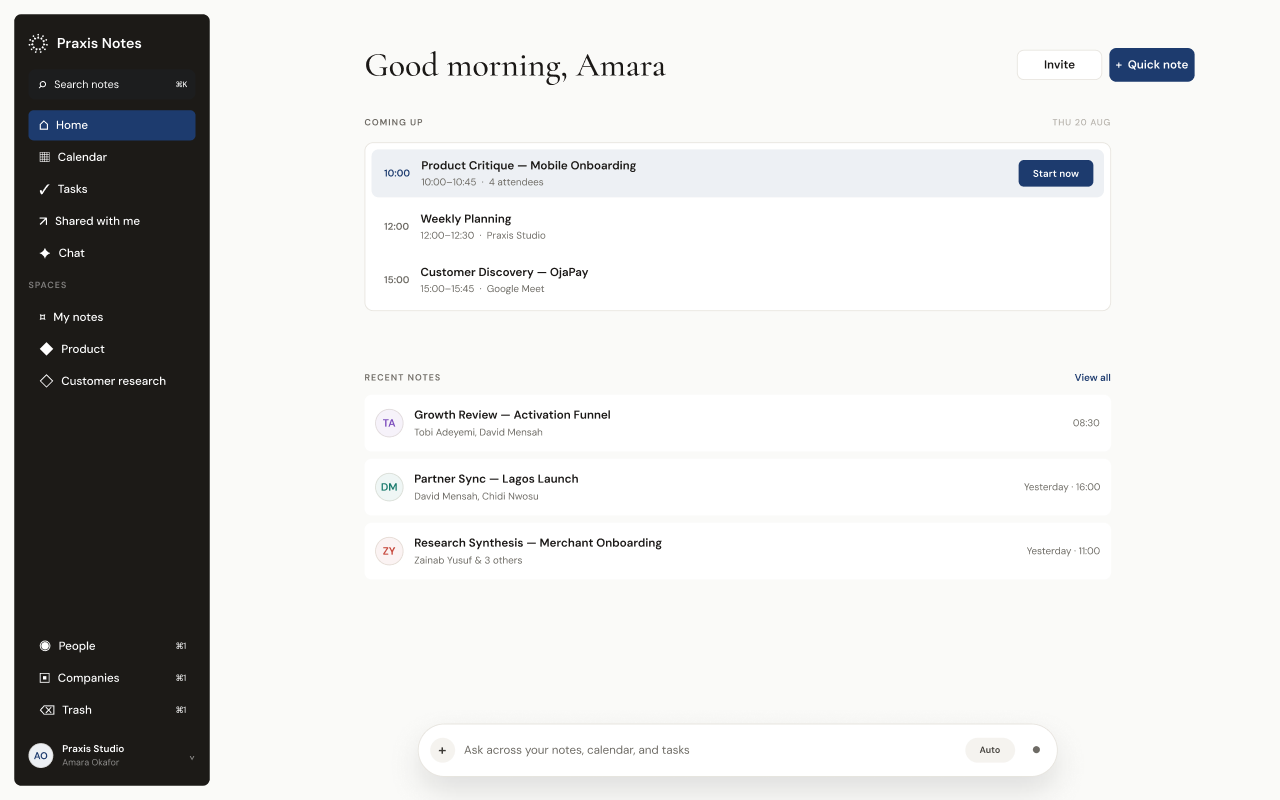Screen dimensions: 1280x800
Task: Focus the Search notes field
Action: pyautogui.click(x=112, y=85)
